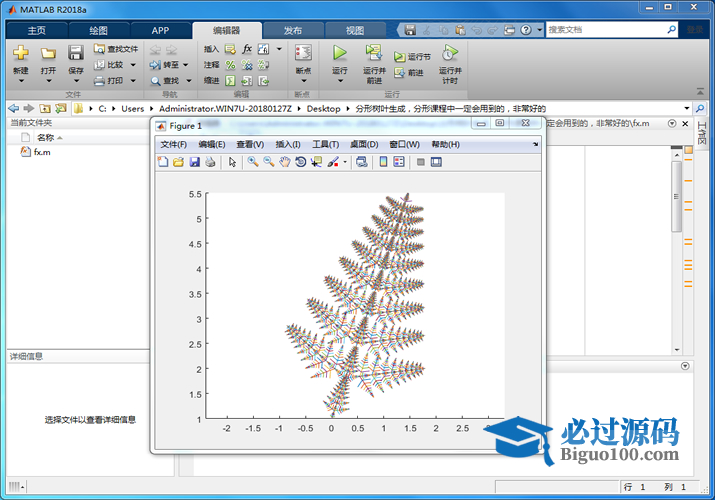This screenshot has width=715, height=500.
Task: Select the edit plot arrow tool
Action: point(233,162)
